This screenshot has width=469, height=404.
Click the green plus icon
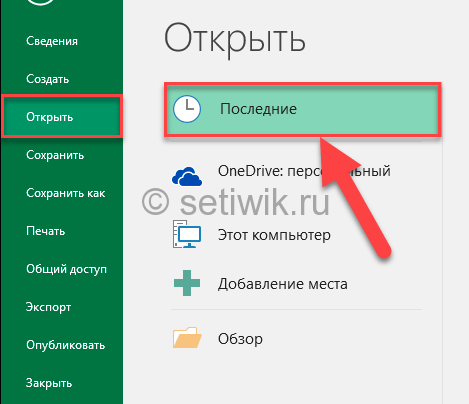tap(187, 283)
